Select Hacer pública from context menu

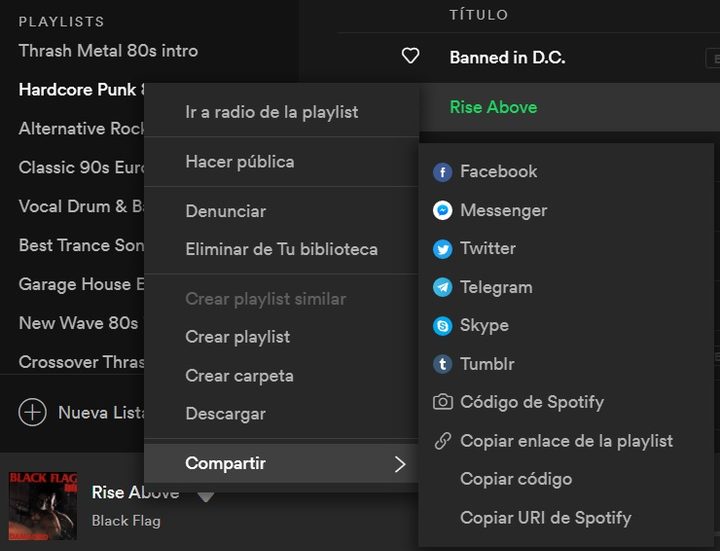click(x=240, y=162)
